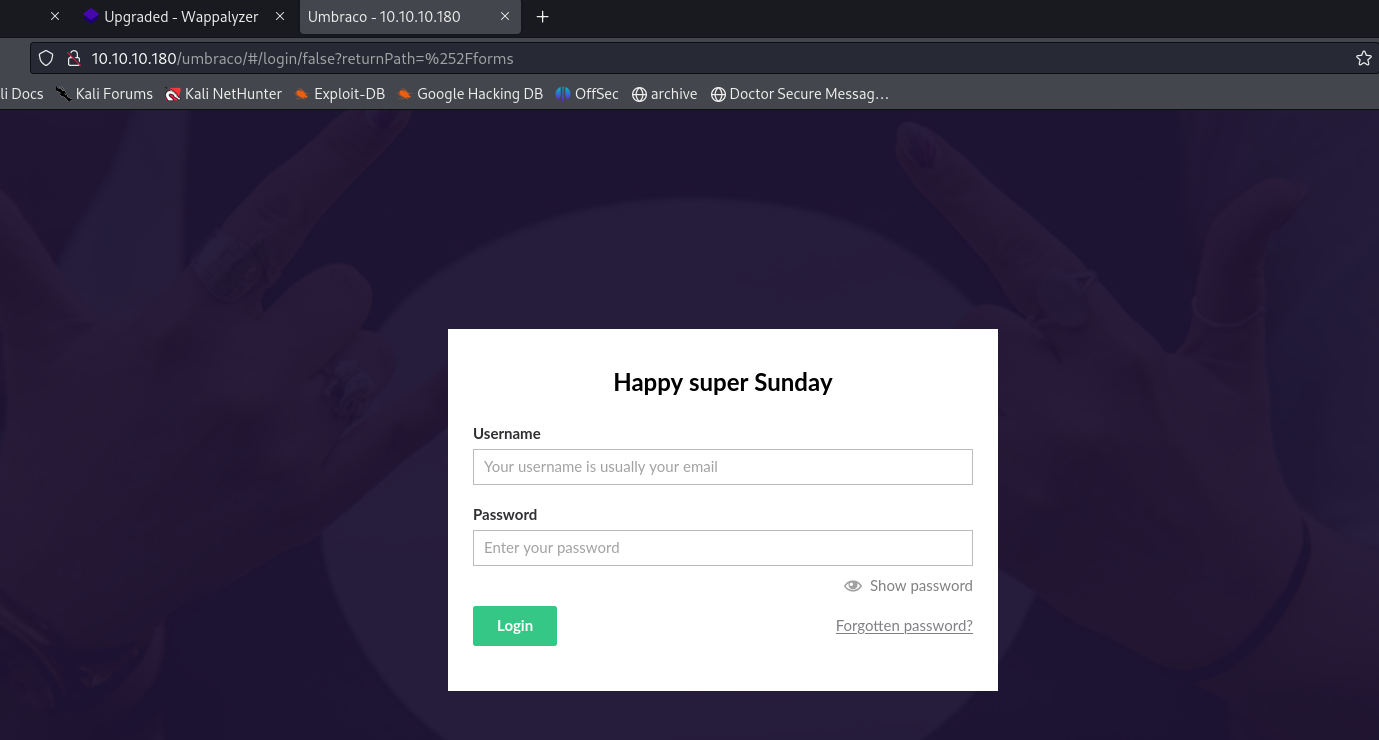Open the archive bookmark
This screenshot has width=1379, height=740.
pyautogui.click(x=665, y=94)
